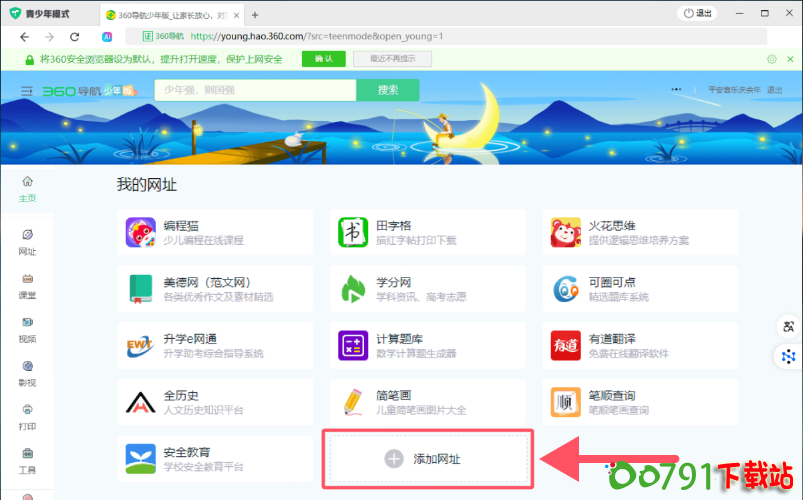Click the green 搜索 button
The width and height of the screenshot is (803, 500).
click(388, 90)
